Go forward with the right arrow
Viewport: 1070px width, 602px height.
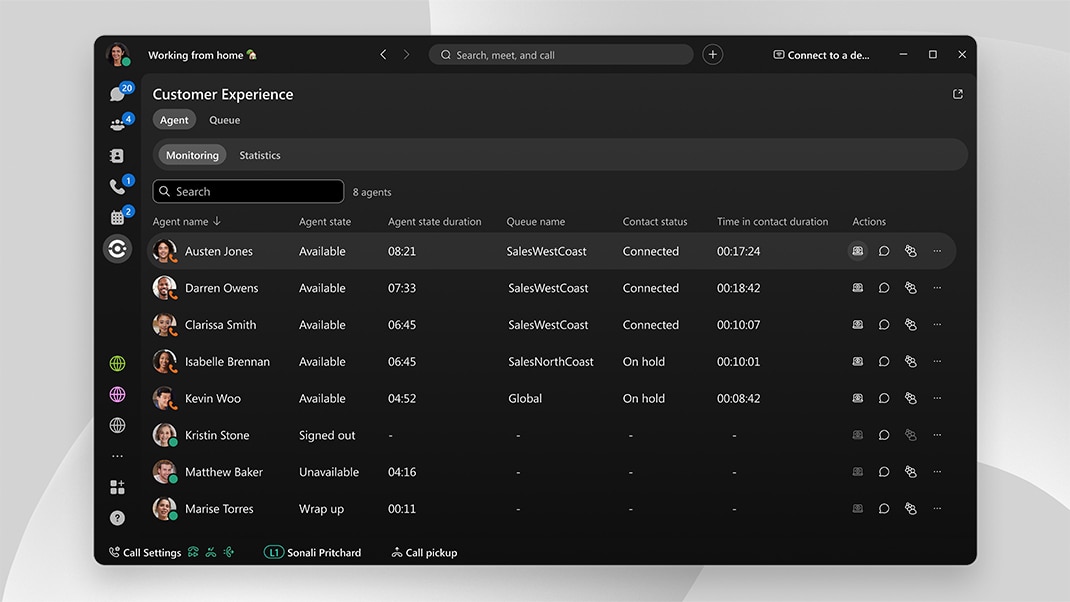[407, 55]
